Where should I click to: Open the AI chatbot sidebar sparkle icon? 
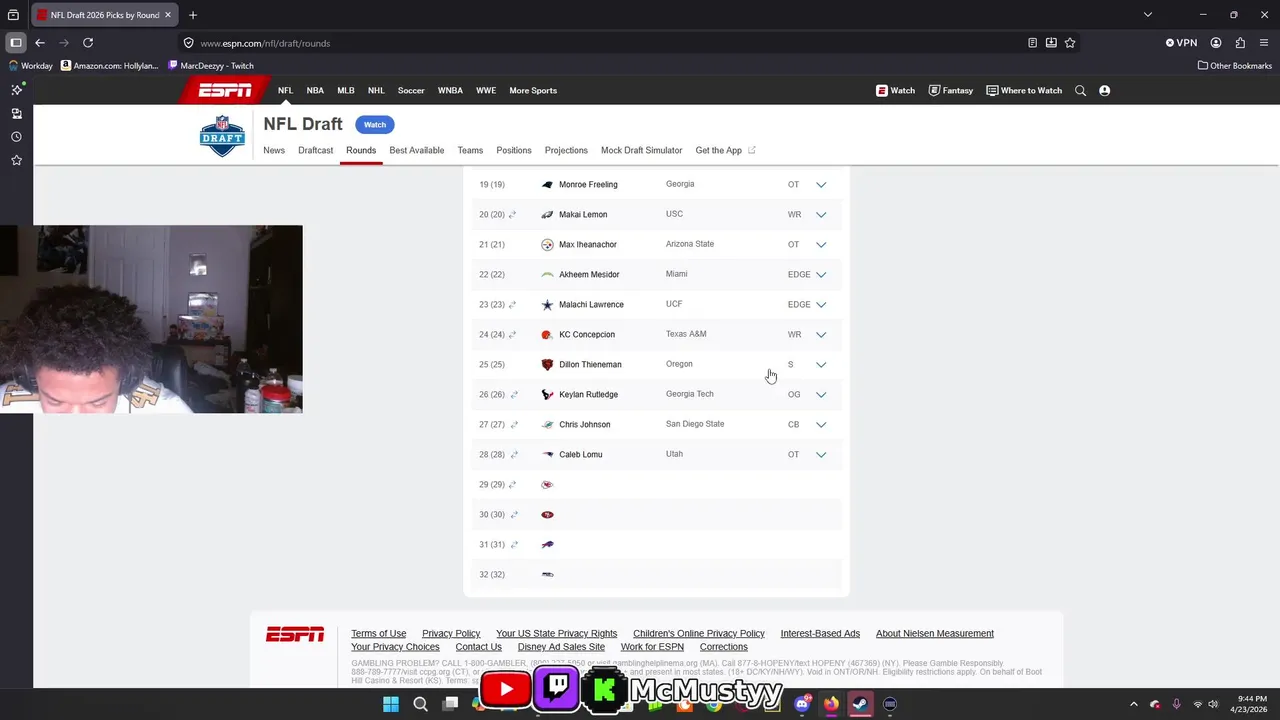coord(16,90)
